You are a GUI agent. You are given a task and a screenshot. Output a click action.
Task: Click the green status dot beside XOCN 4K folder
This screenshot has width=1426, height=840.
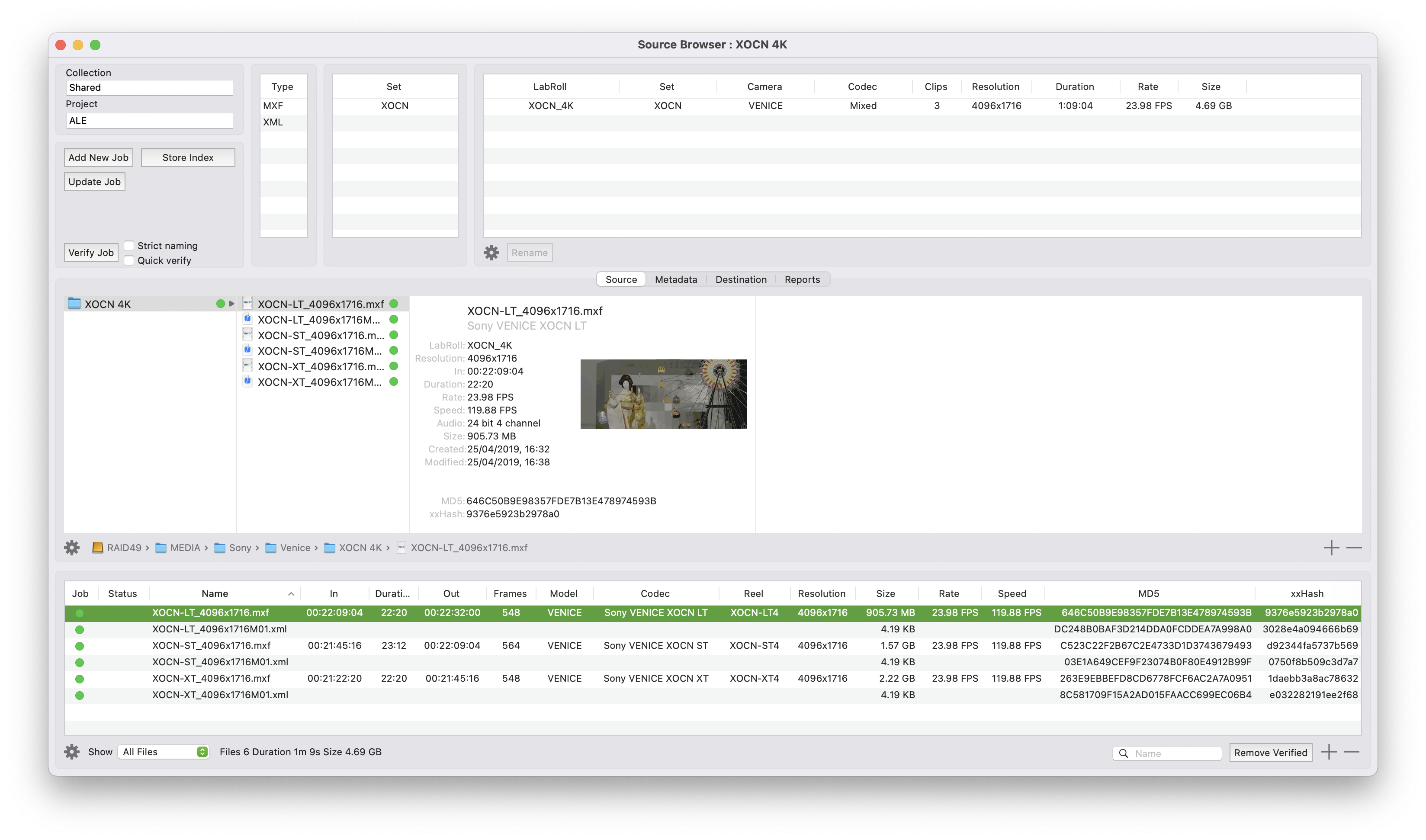(x=220, y=303)
